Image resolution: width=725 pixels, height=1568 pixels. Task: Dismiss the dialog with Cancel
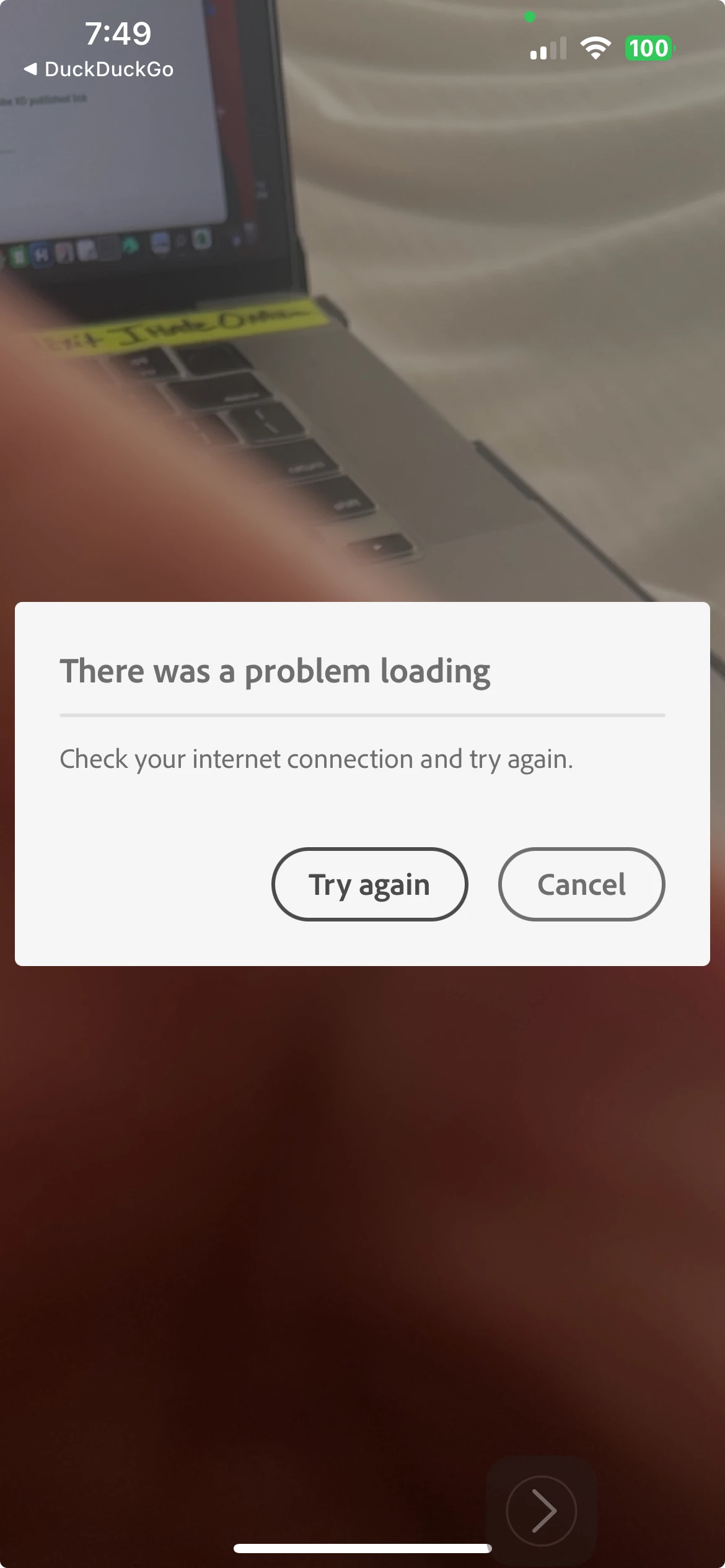pyautogui.click(x=581, y=884)
